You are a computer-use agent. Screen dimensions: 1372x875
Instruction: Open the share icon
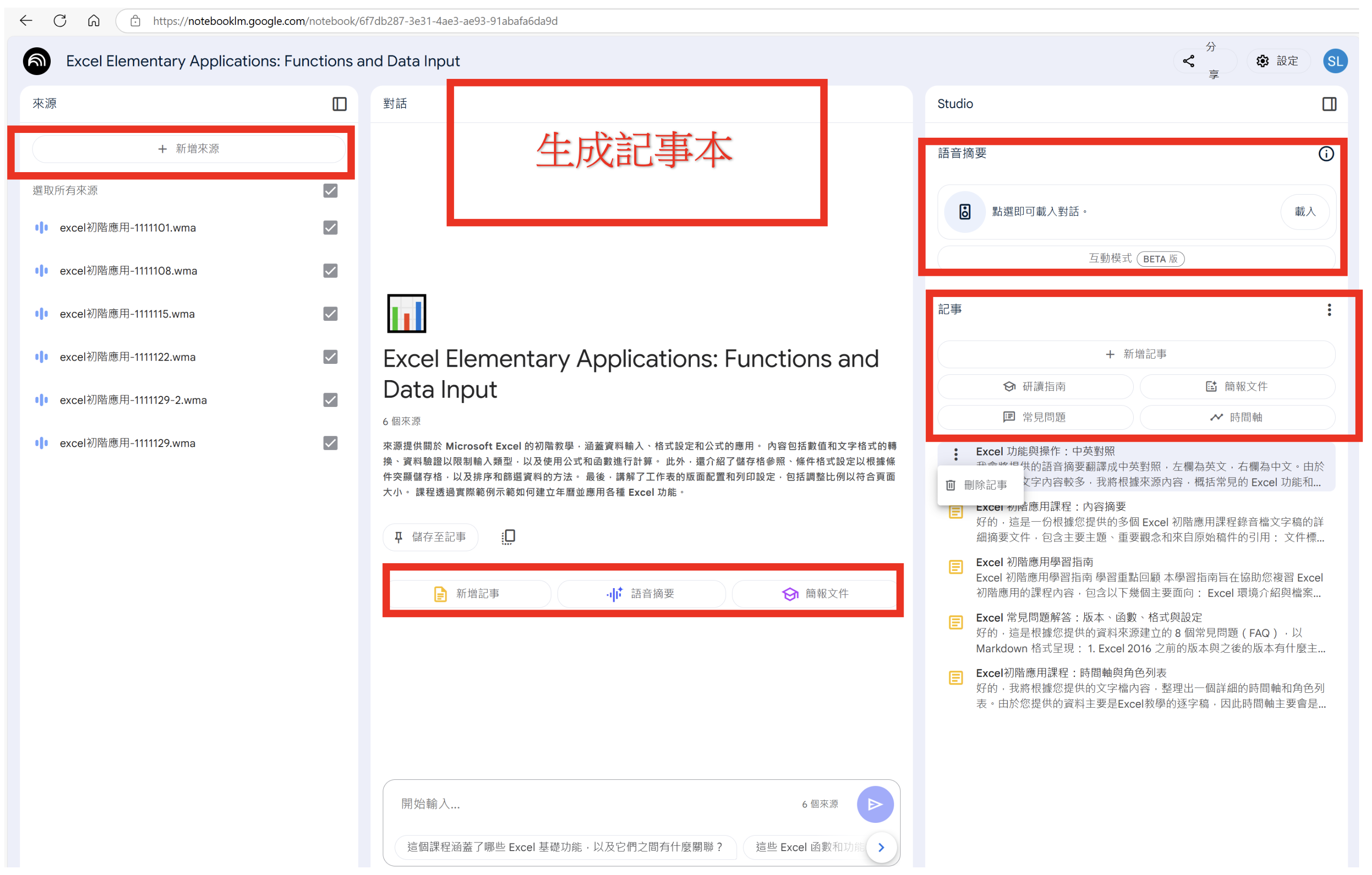click(1188, 61)
